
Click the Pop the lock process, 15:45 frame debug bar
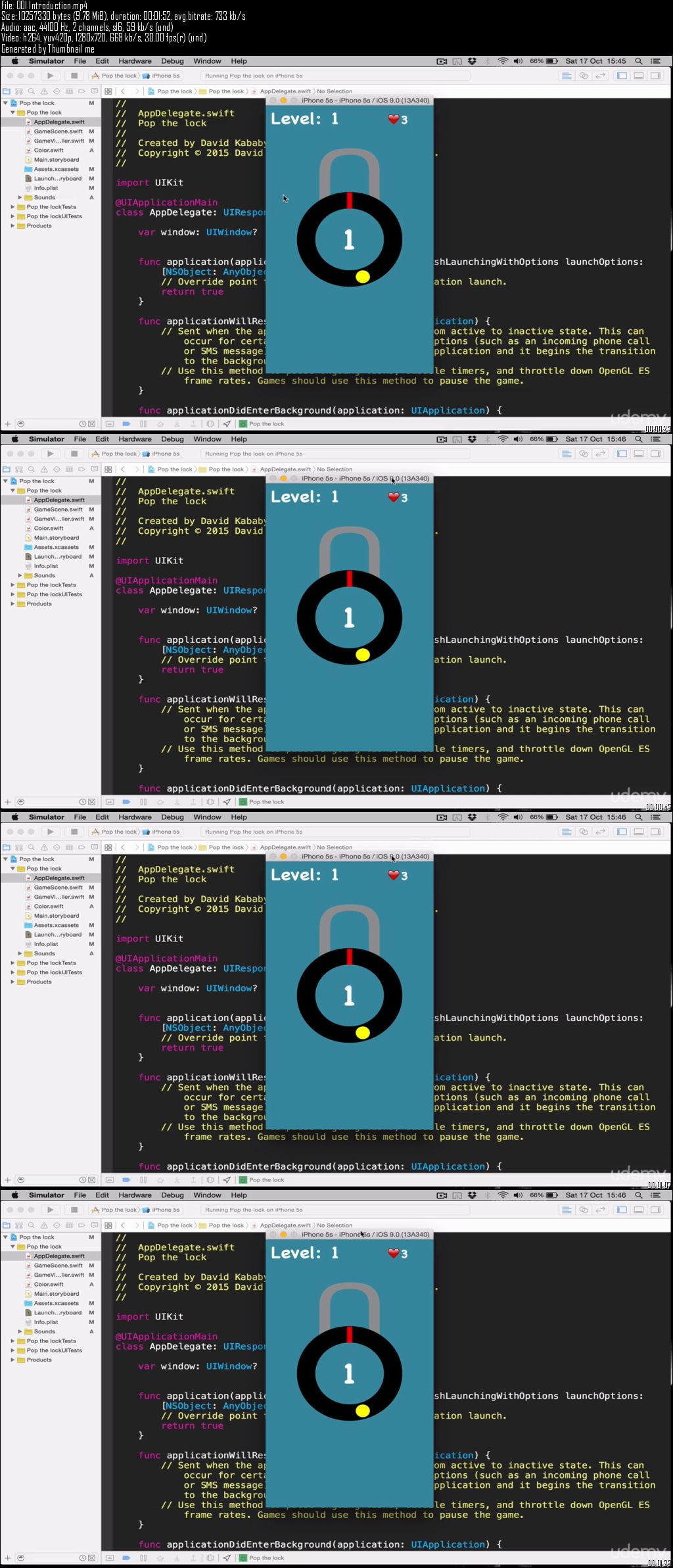(x=262, y=424)
